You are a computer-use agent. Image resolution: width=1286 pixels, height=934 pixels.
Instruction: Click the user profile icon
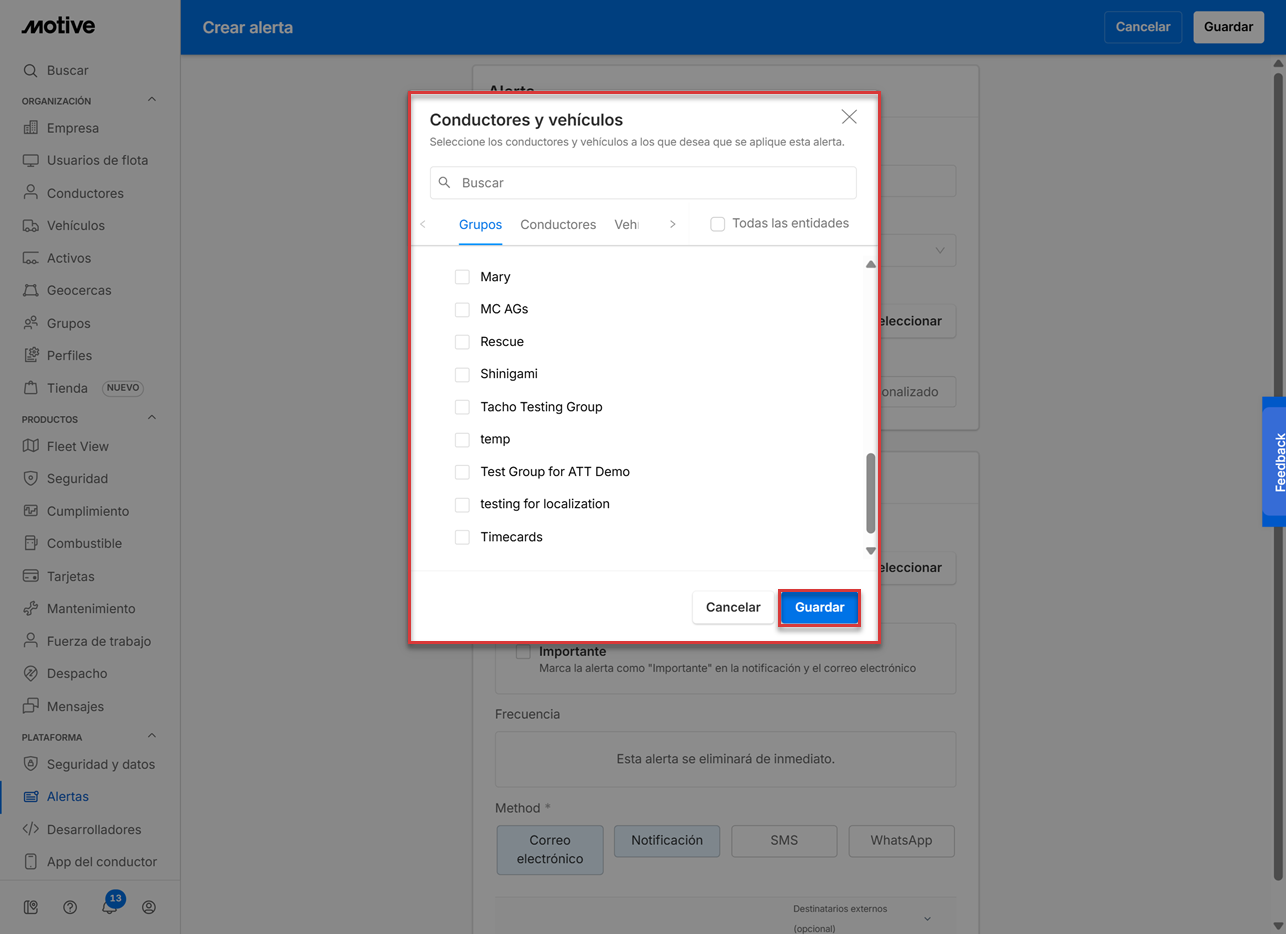pyautogui.click(x=149, y=907)
